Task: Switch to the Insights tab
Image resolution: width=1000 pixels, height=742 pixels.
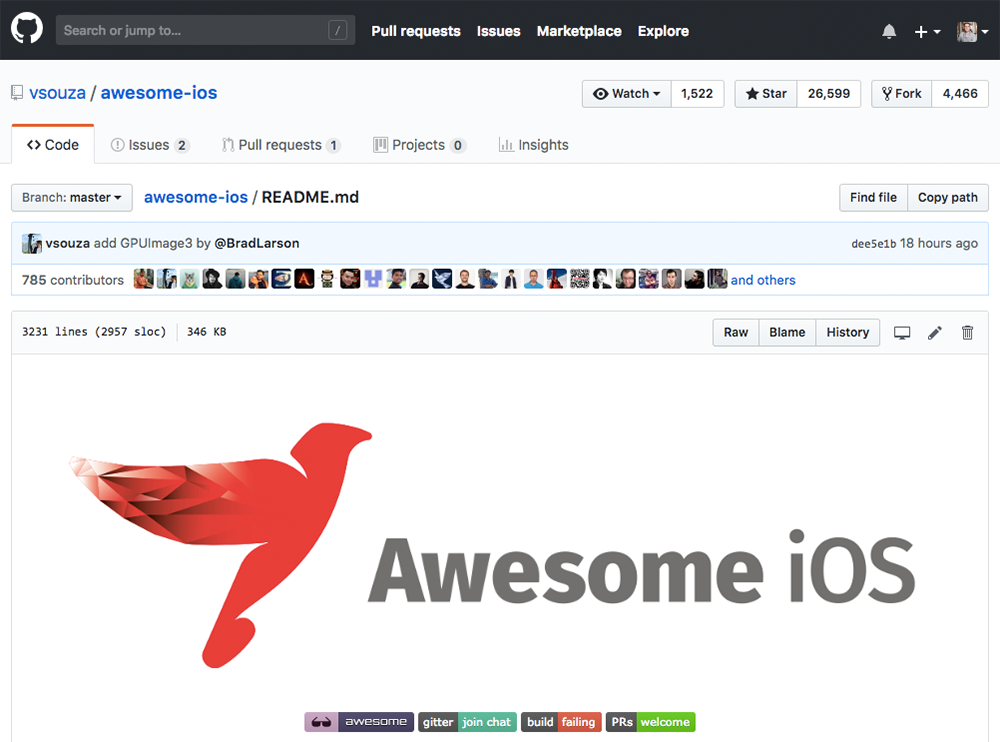Action: coord(533,145)
